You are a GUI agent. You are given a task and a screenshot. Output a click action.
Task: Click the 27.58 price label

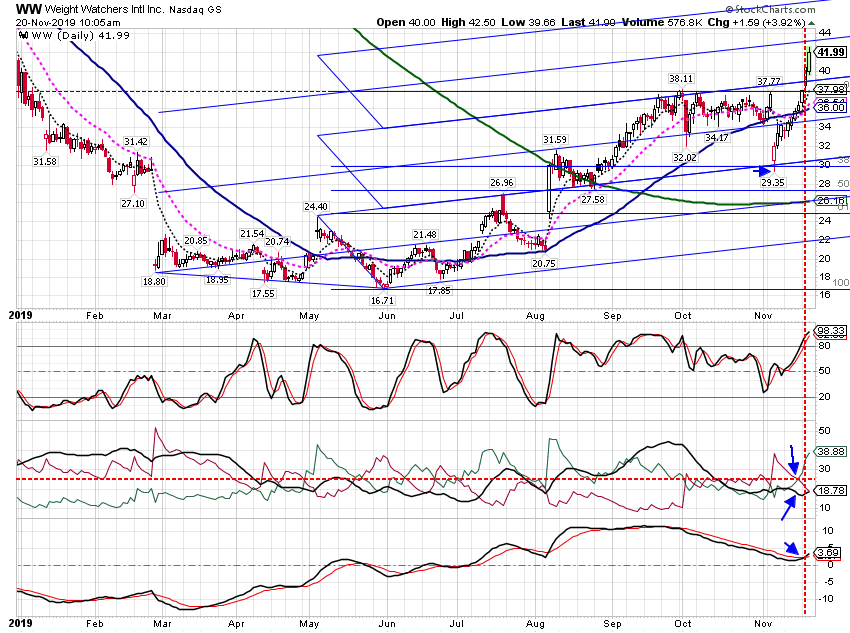pos(593,199)
